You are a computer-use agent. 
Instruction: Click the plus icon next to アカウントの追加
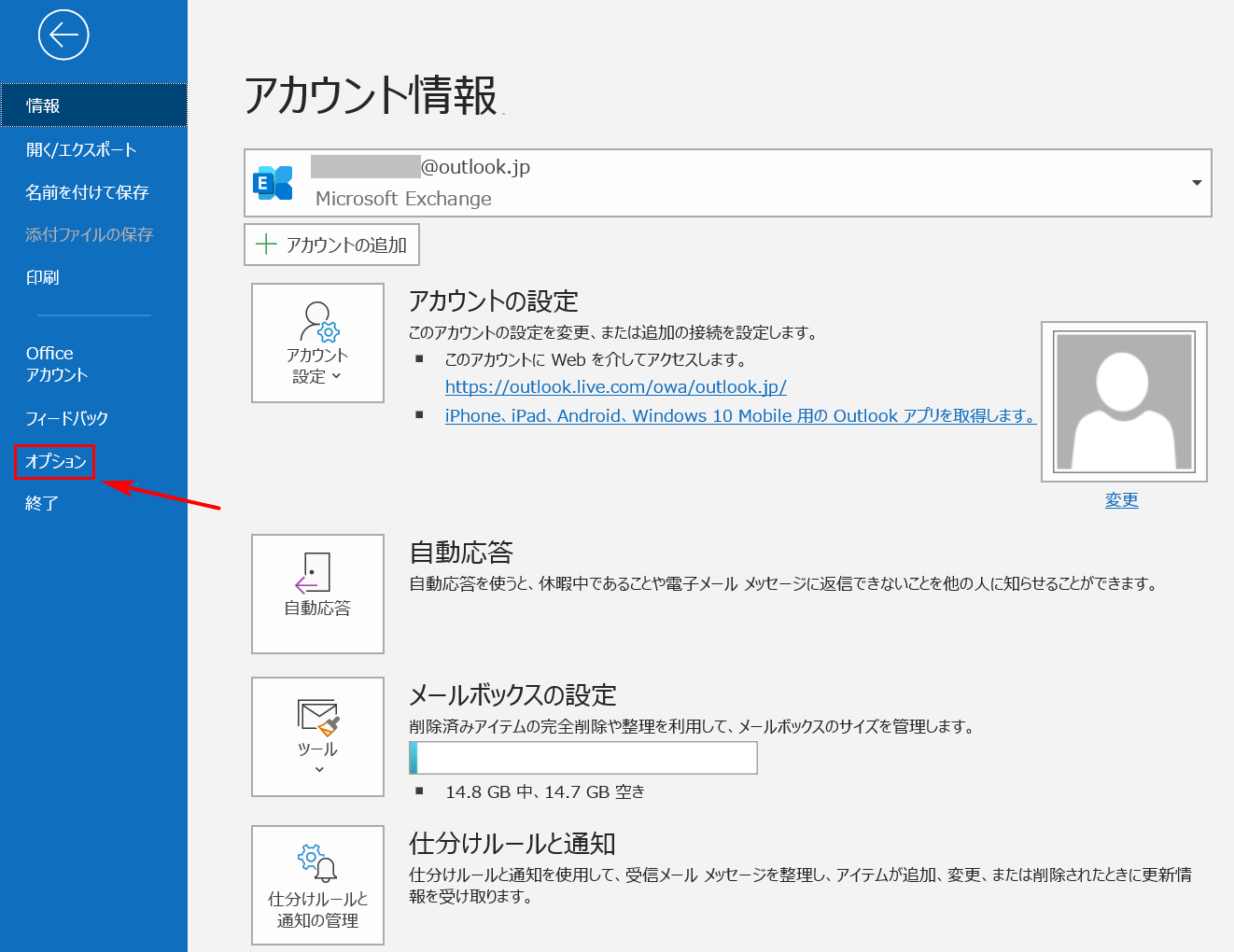click(x=266, y=245)
